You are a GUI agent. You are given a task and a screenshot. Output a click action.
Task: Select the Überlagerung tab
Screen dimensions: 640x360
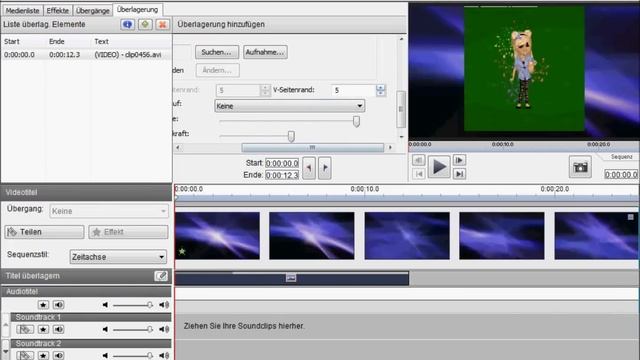pos(137,9)
